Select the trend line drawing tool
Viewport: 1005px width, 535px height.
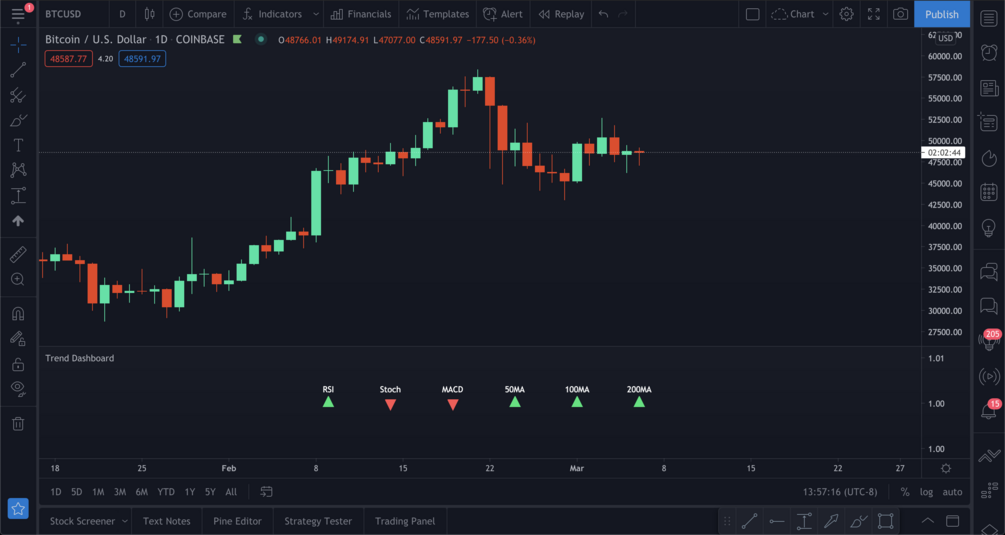[18, 70]
